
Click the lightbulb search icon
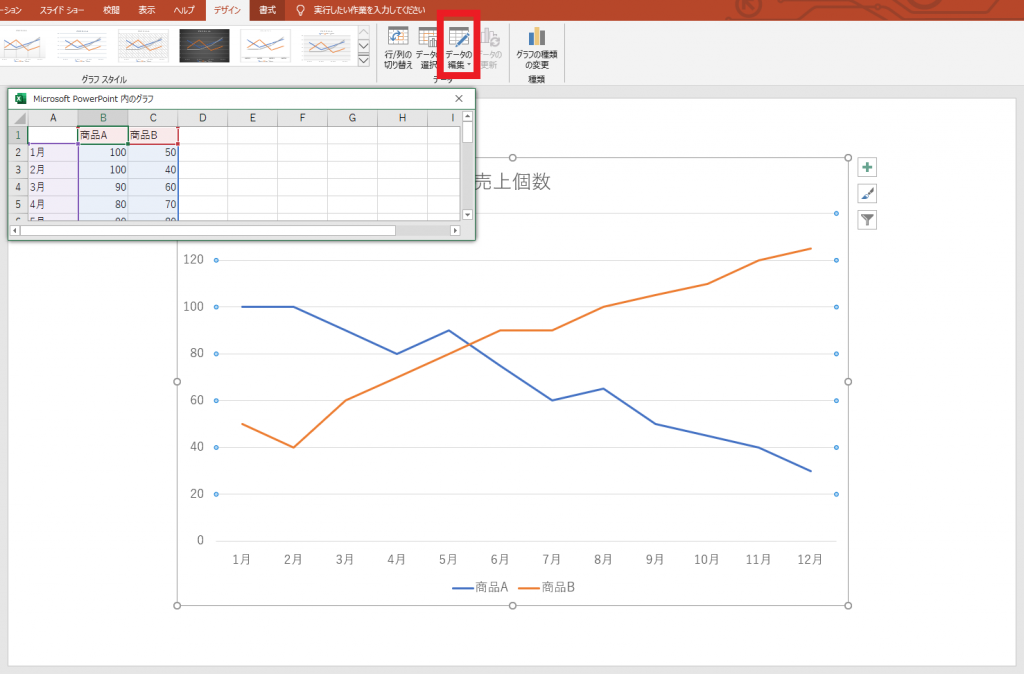[x=300, y=9]
